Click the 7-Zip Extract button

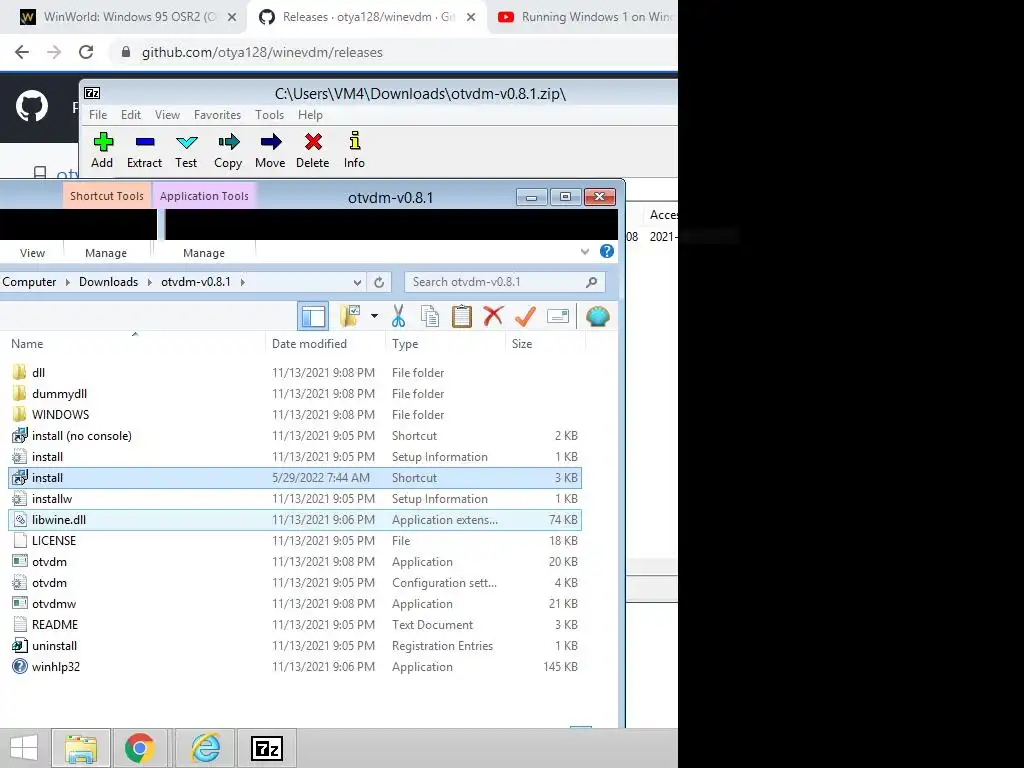click(x=144, y=150)
